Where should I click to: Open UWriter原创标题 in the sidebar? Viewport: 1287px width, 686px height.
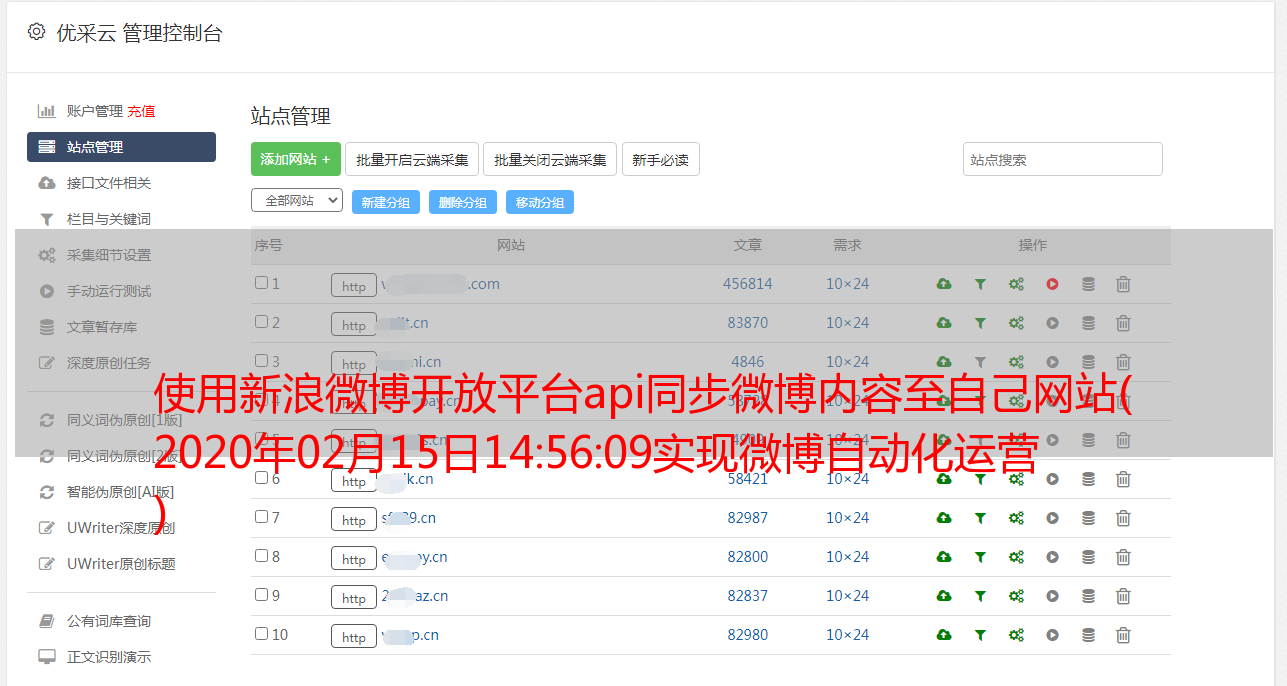121,564
